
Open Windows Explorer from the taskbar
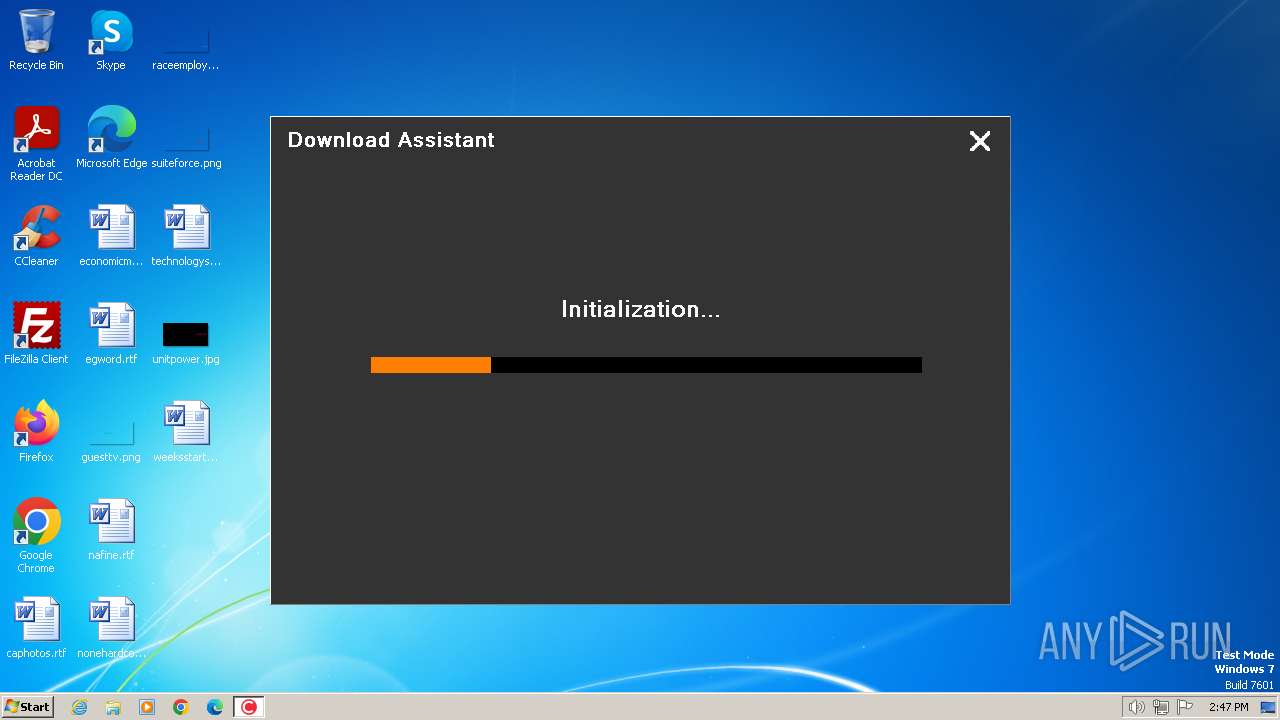point(113,707)
